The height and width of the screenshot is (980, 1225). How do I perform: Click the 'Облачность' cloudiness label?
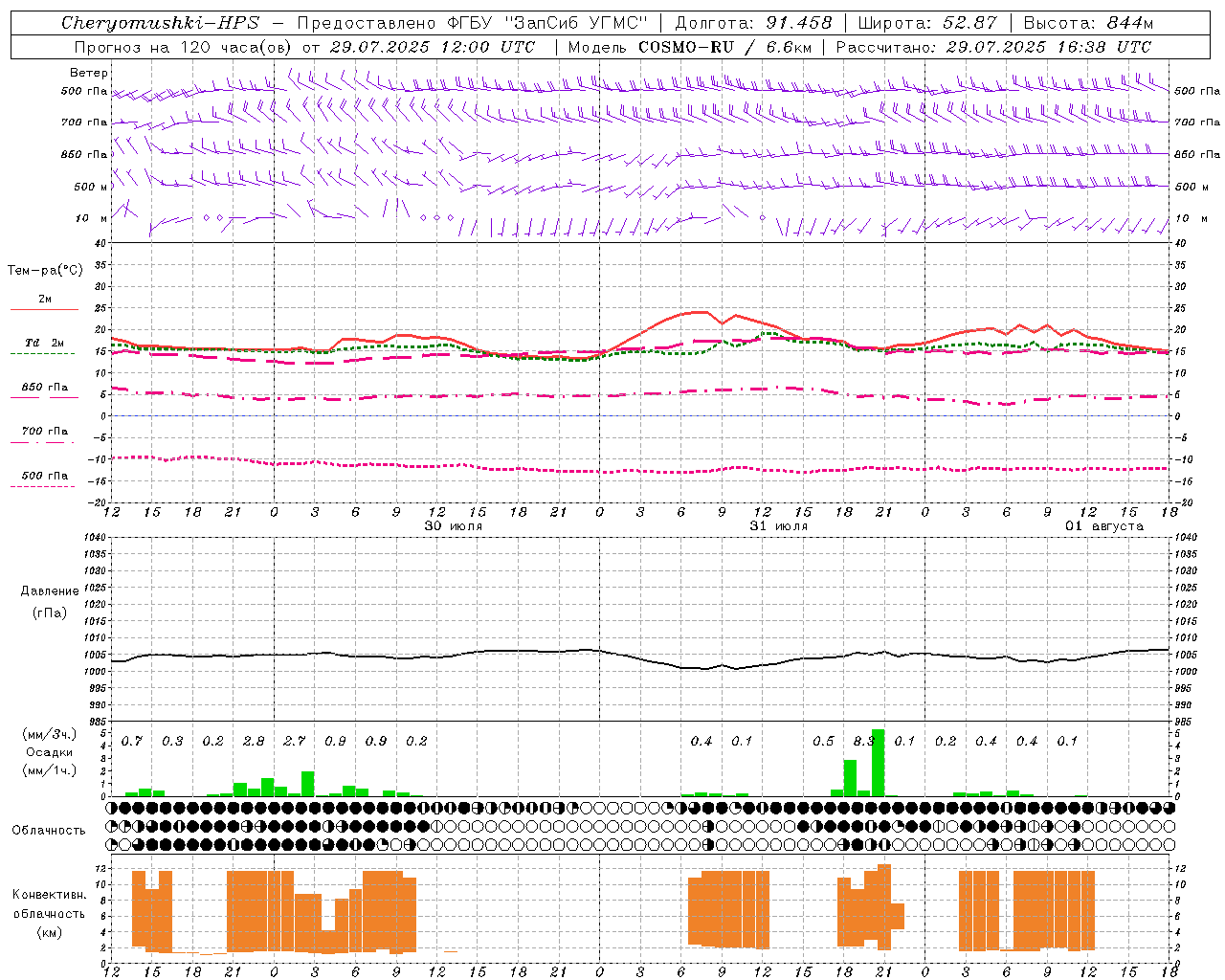49,831
